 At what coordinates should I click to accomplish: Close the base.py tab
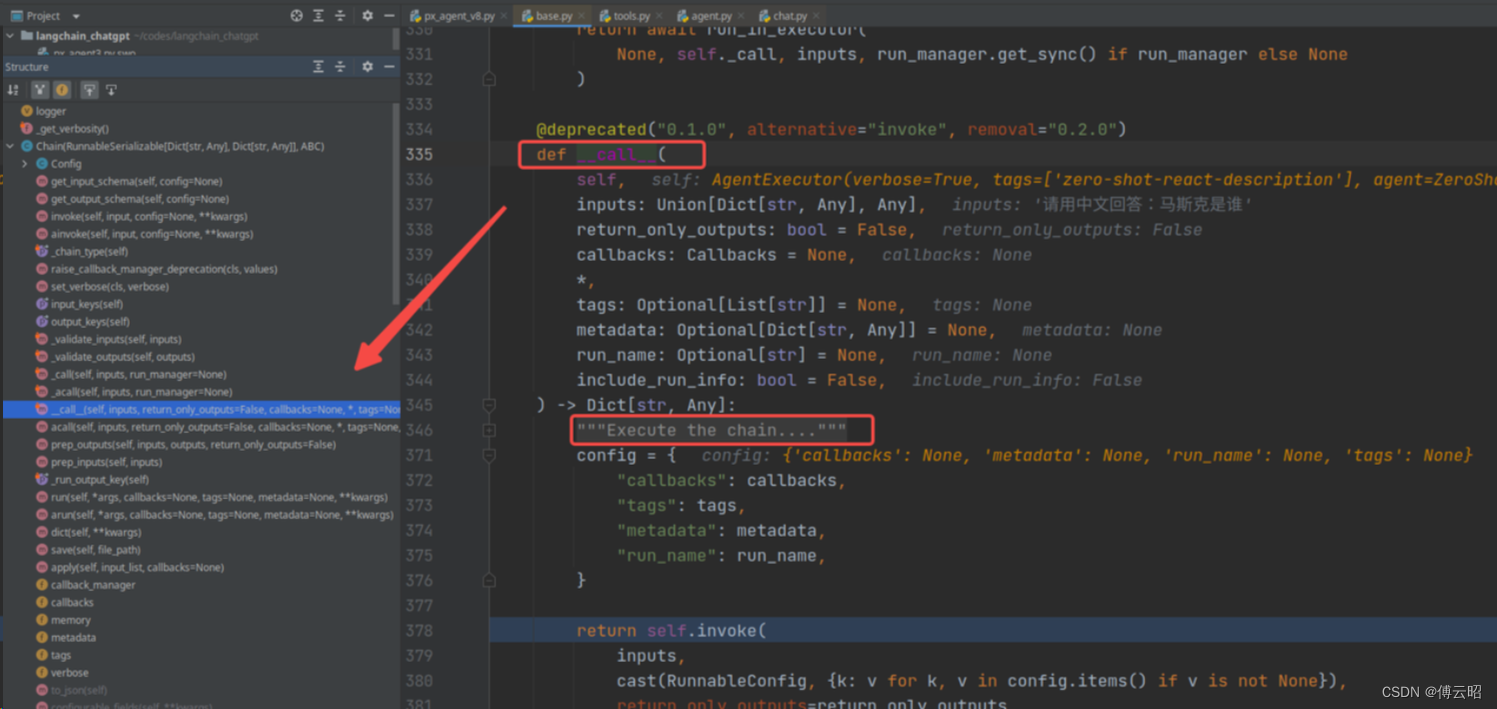pyautogui.click(x=581, y=16)
